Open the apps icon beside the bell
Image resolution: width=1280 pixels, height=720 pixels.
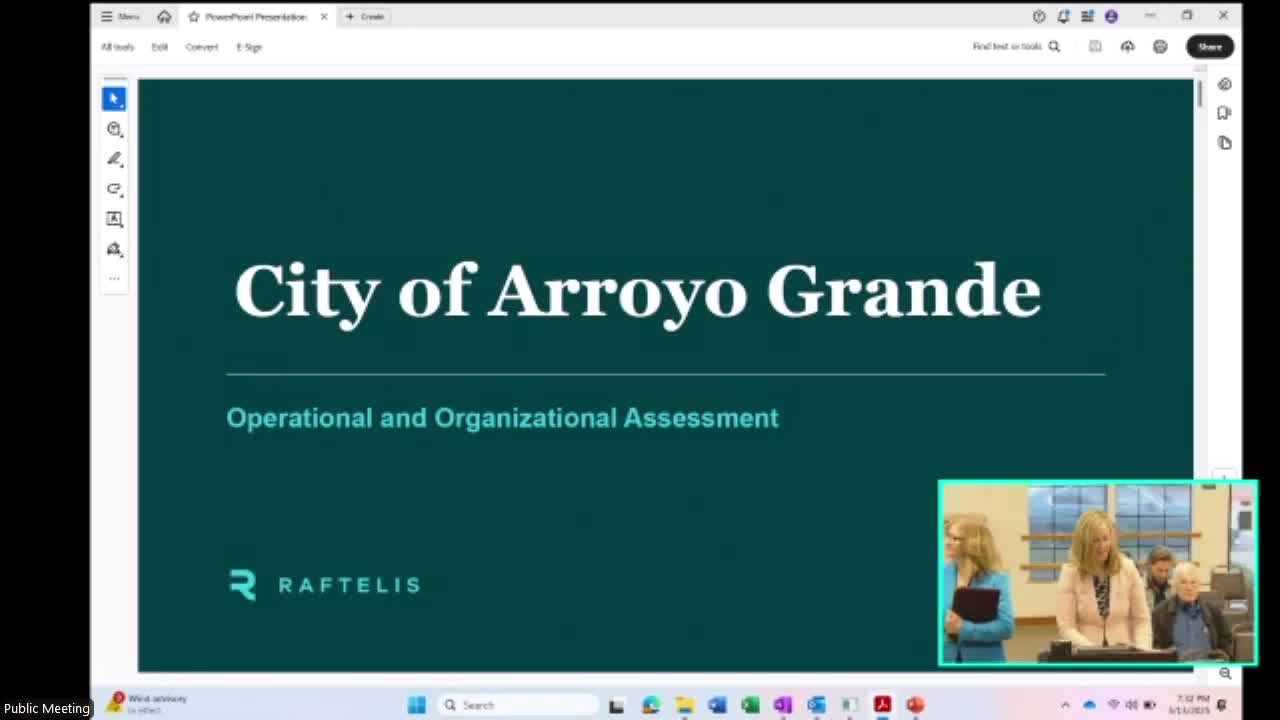click(1087, 16)
